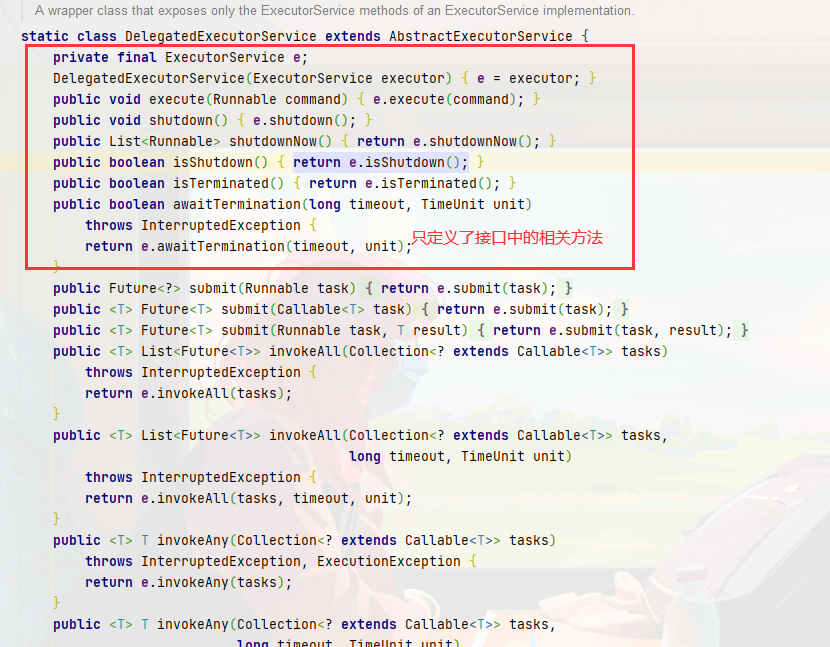This screenshot has height=647, width=830.
Task: Click the 'isTerminated()' method declaration name
Action: [x=221, y=183]
